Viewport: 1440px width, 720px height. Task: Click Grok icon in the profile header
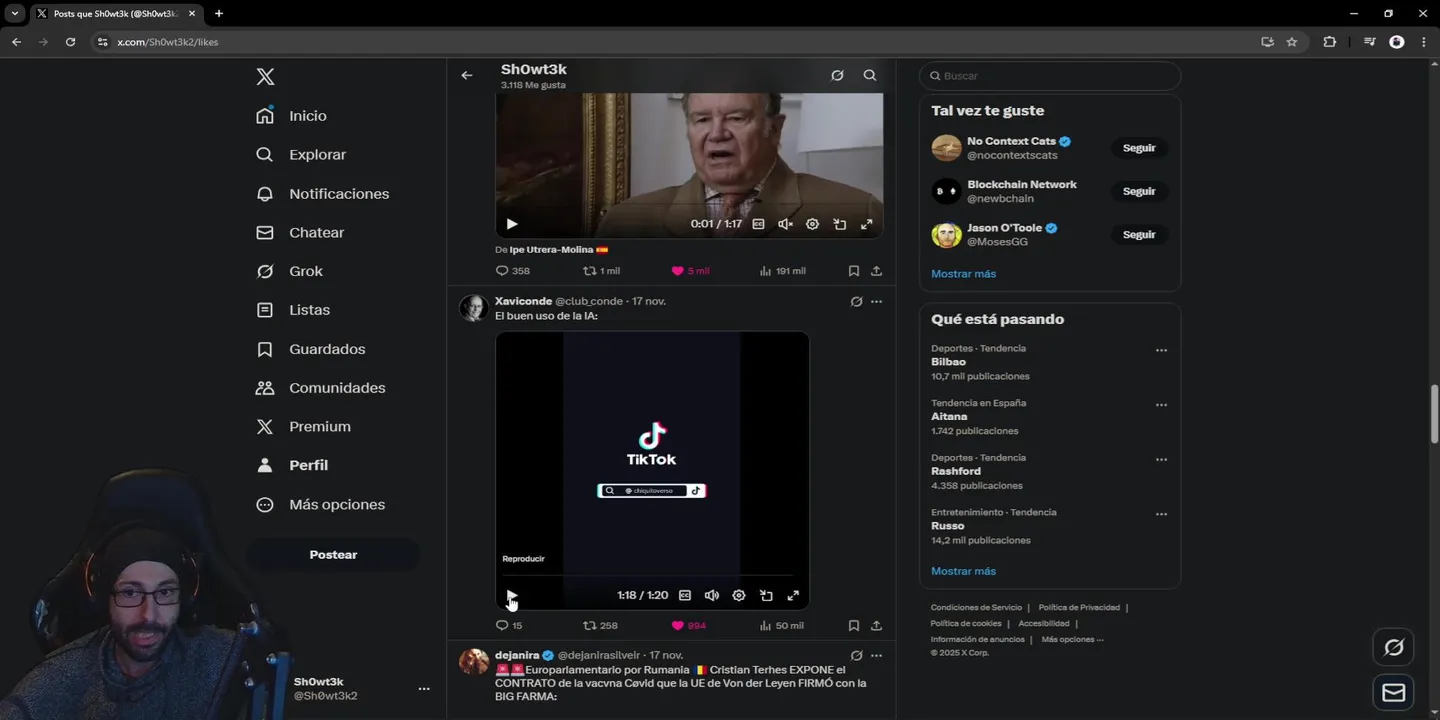tap(838, 75)
